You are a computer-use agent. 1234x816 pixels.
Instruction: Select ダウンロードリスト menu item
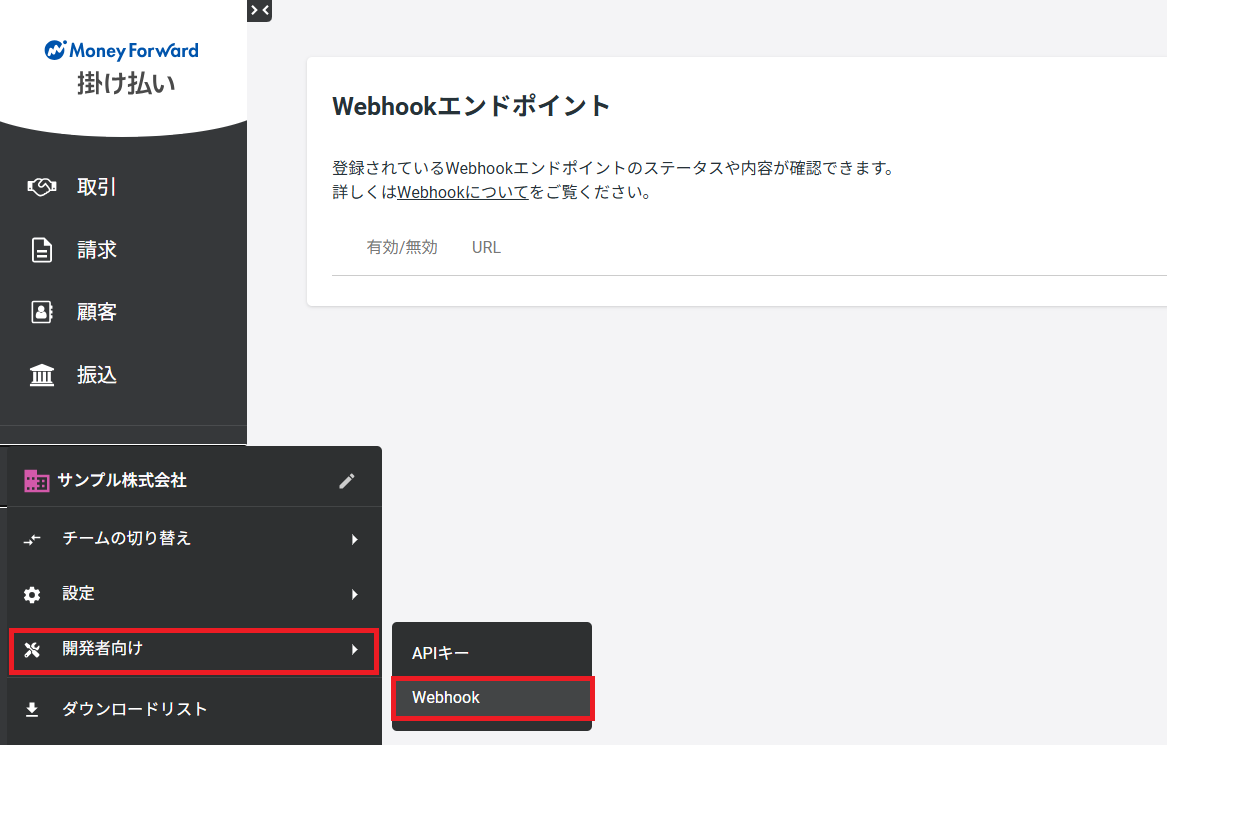tap(194, 709)
